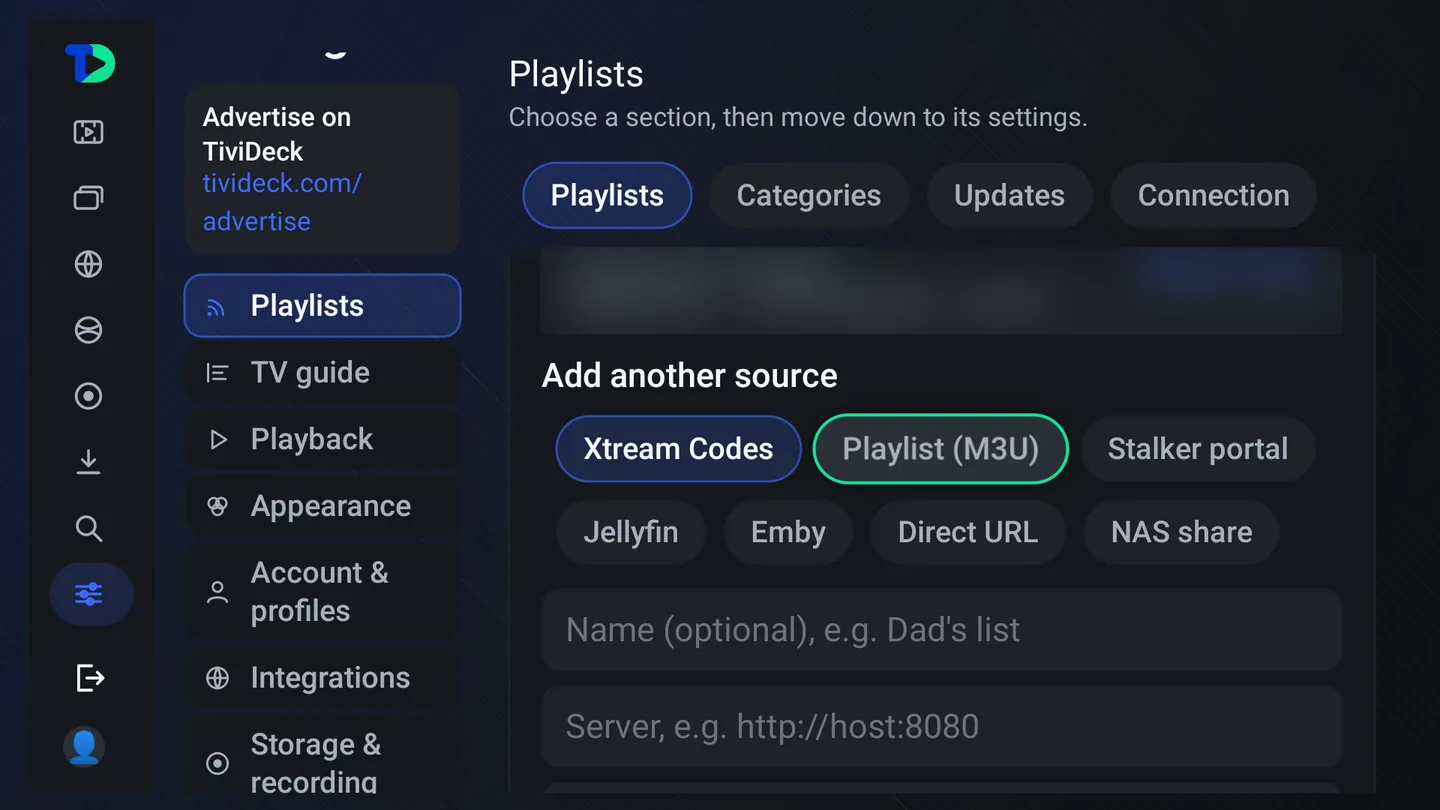Viewport: 1440px width, 810px height.
Task: Open the search magnifier icon
Action: pyautogui.click(x=89, y=528)
